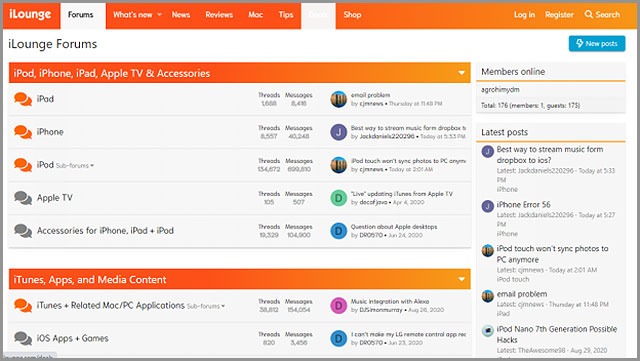Collapse the iTunes, Apps, and Media Content arrow
This screenshot has height=361, width=640.
pyautogui.click(x=461, y=279)
